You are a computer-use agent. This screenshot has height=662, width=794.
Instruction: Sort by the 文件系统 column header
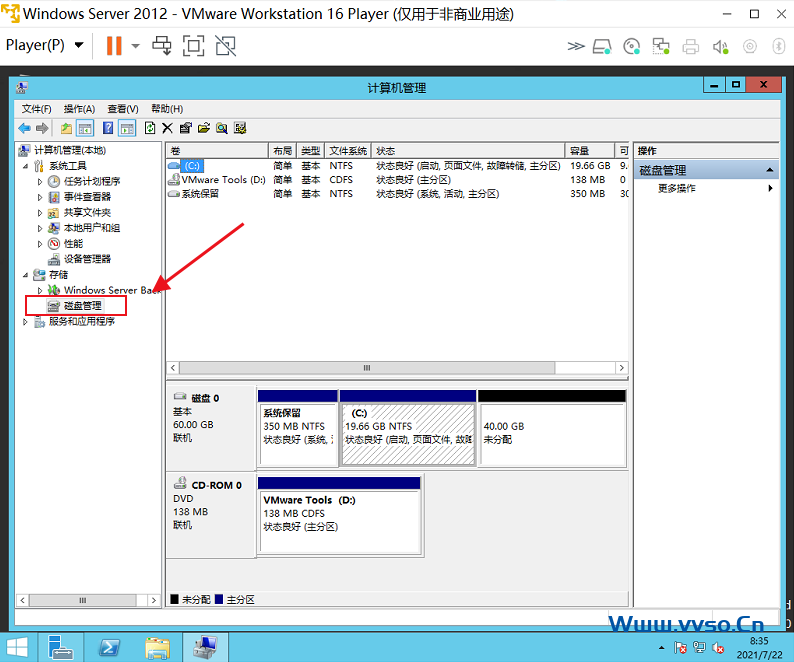(348, 151)
